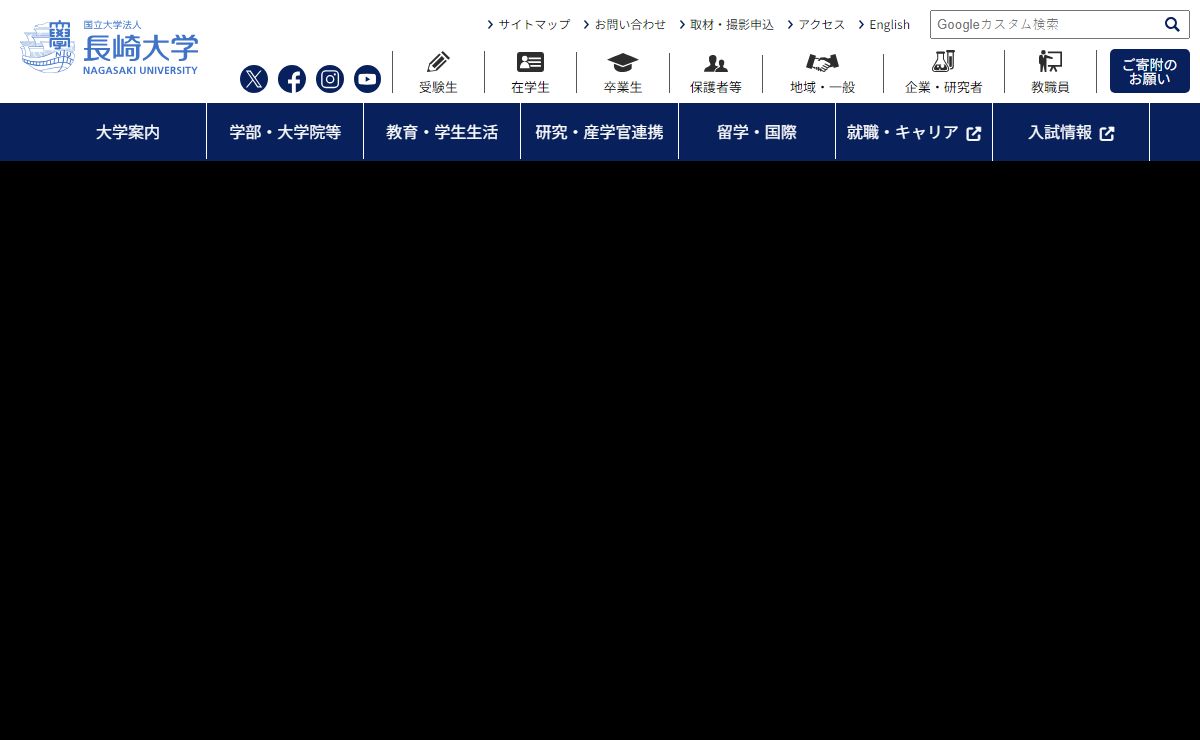Image resolution: width=1200 pixels, height=740 pixels.
Task: Click the 地域・一般 handshake icon
Action: point(822,63)
